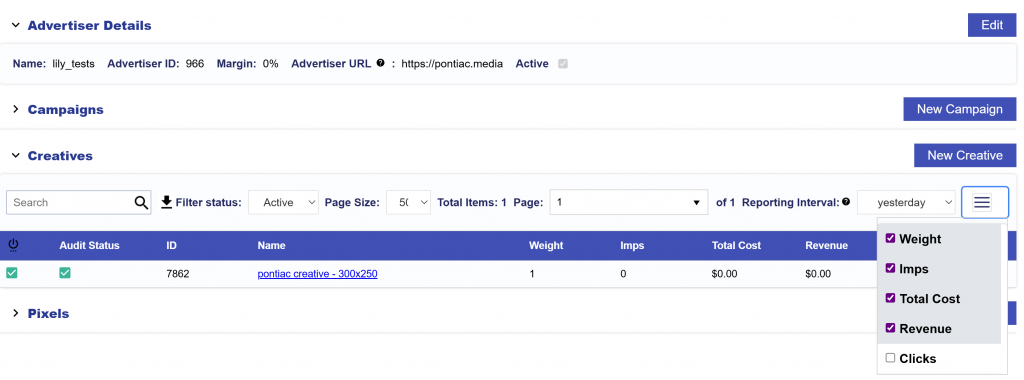Toggle active status checkbox for creative 7862
Screen dimensions: 1024x380
[12, 273]
